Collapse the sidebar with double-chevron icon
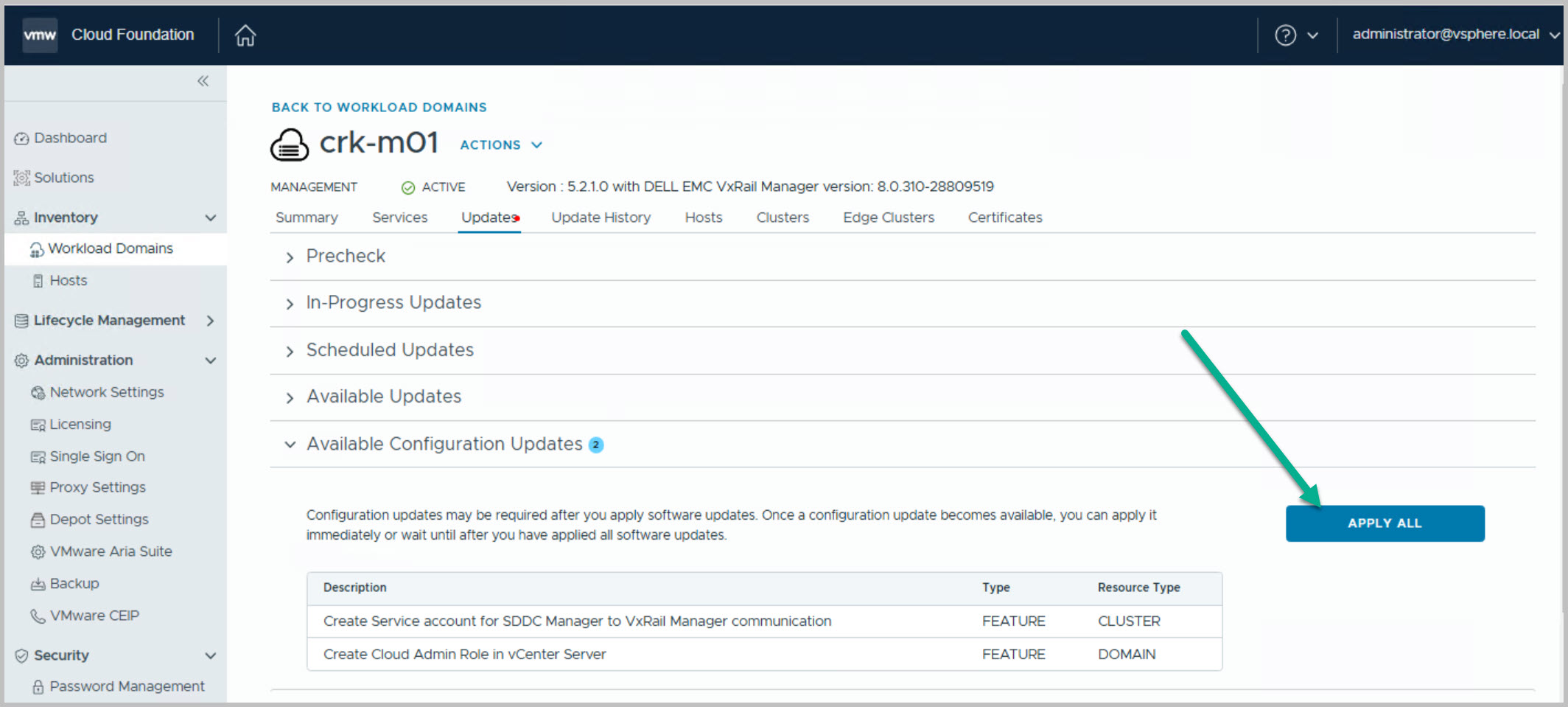Viewport: 1568px width, 707px height. pos(203,81)
